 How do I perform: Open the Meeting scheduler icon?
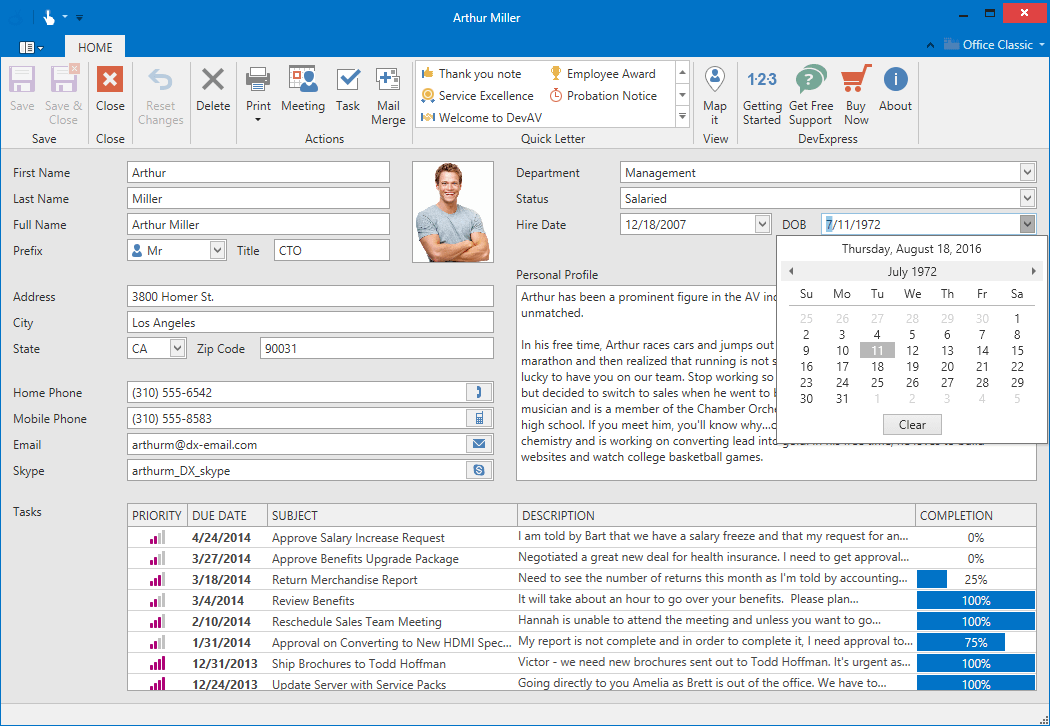click(x=302, y=81)
